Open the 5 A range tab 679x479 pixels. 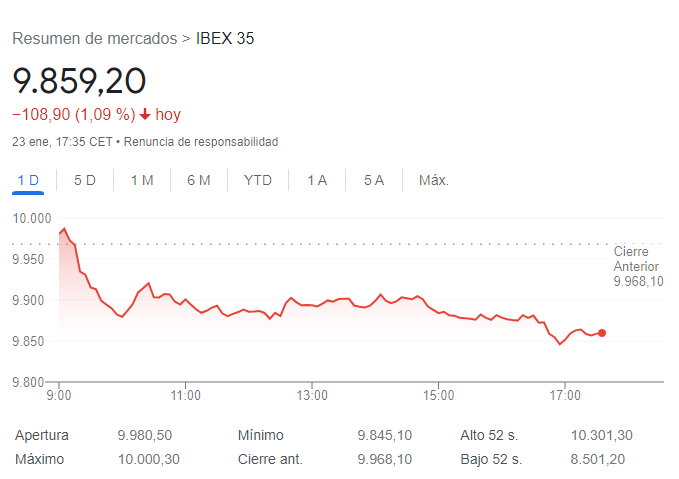pyautogui.click(x=374, y=180)
